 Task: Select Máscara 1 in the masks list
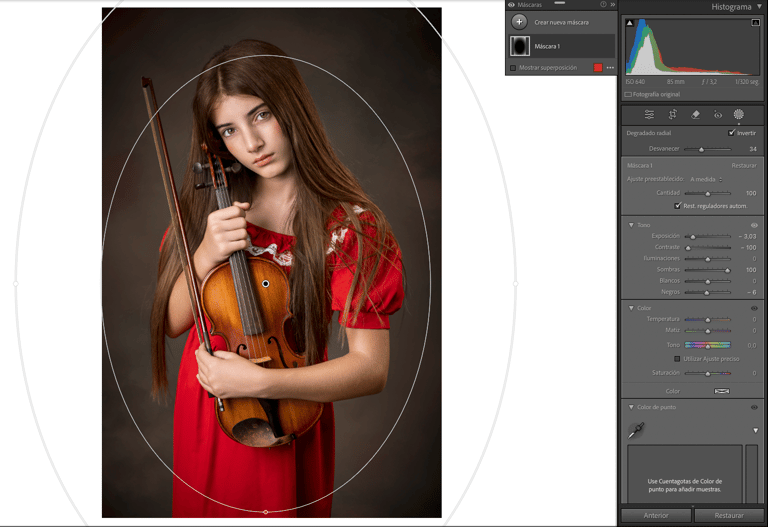click(561, 46)
